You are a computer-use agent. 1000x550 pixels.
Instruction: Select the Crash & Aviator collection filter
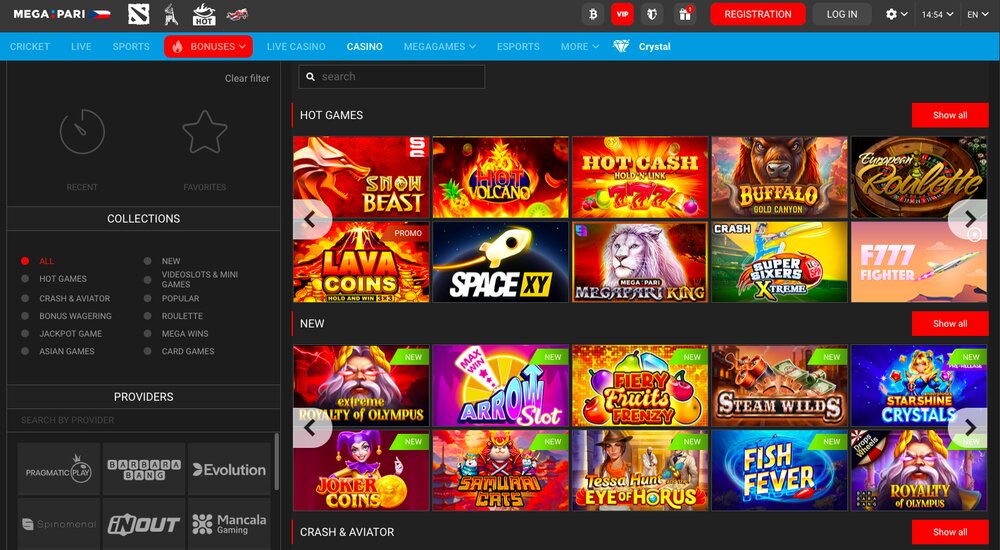pyautogui.click(x=66, y=299)
